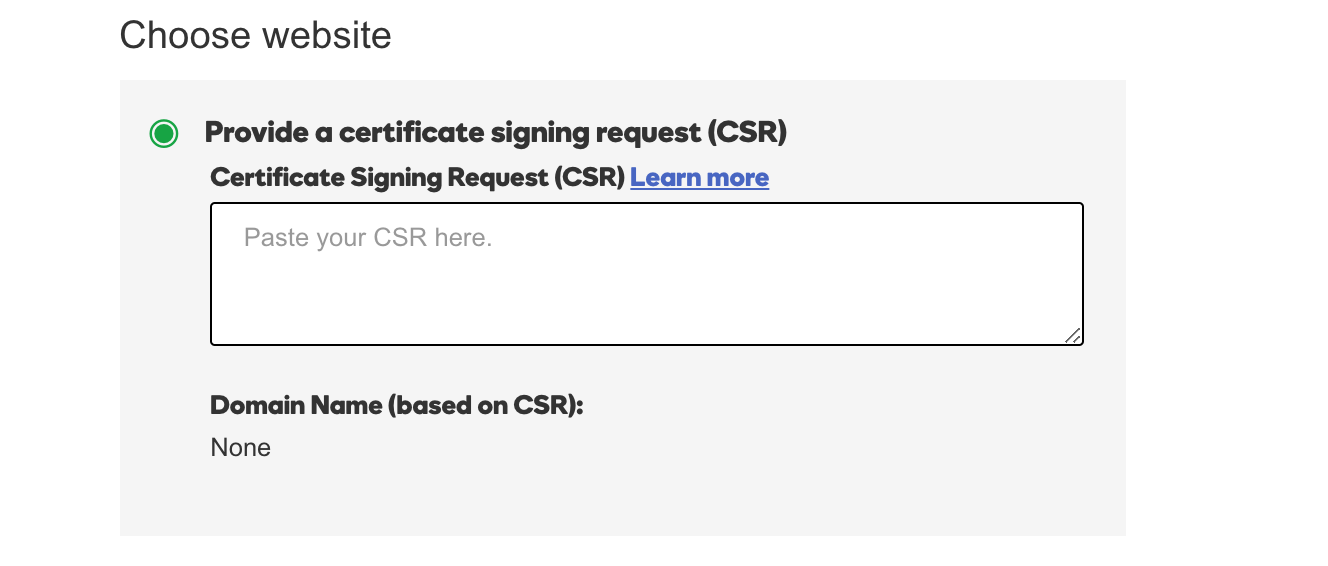This screenshot has width=1328, height=566.
Task: Click the green dot inside the radio button
Action: 164,133
